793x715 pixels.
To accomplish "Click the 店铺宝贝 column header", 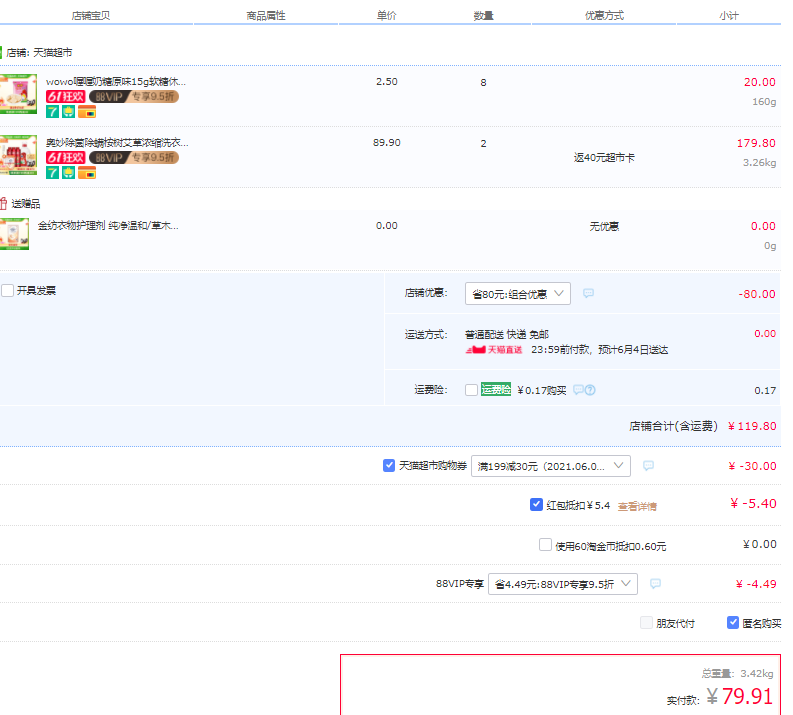I will [x=91, y=16].
